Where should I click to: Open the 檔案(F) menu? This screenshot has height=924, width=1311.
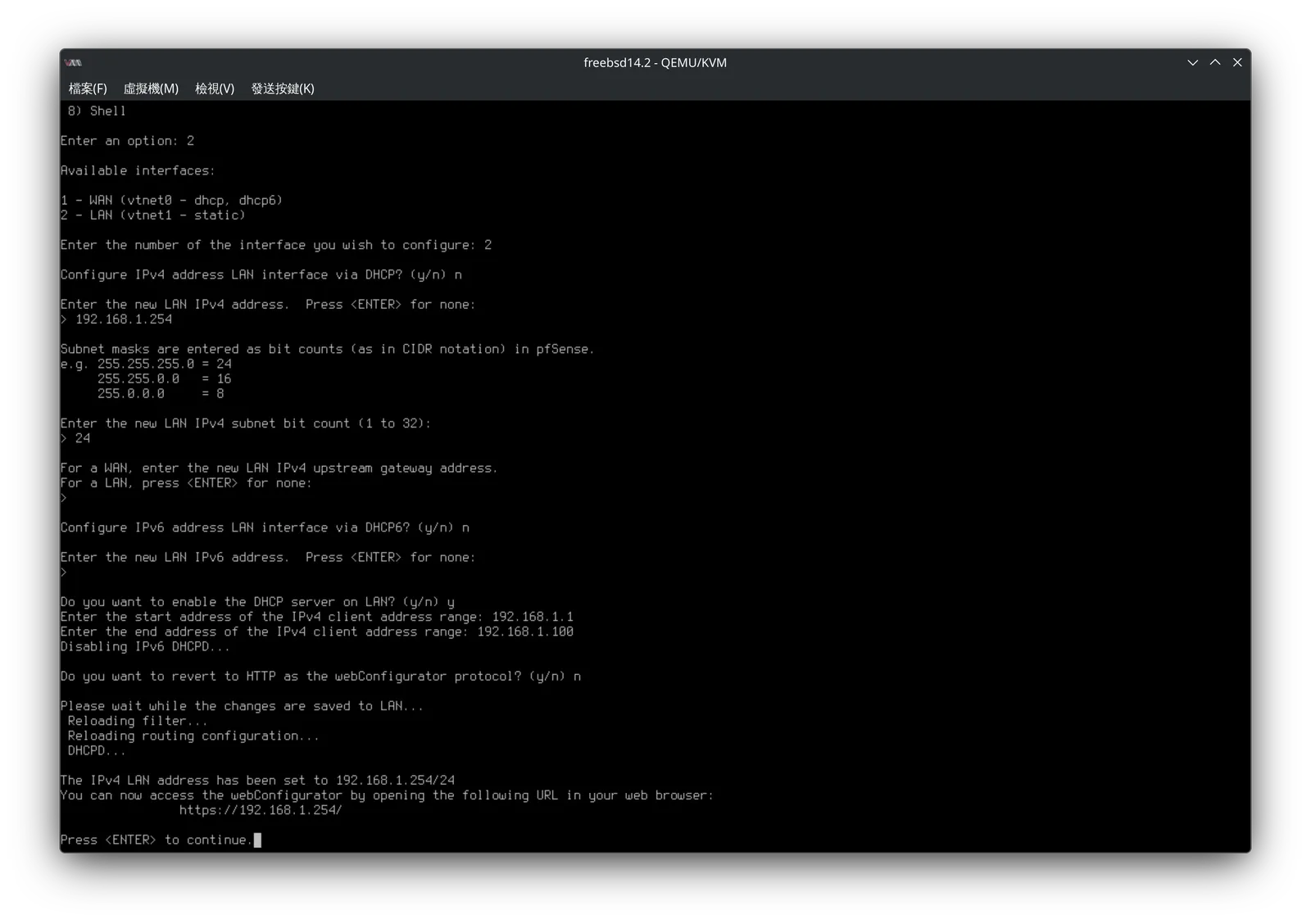[x=88, y=88]
